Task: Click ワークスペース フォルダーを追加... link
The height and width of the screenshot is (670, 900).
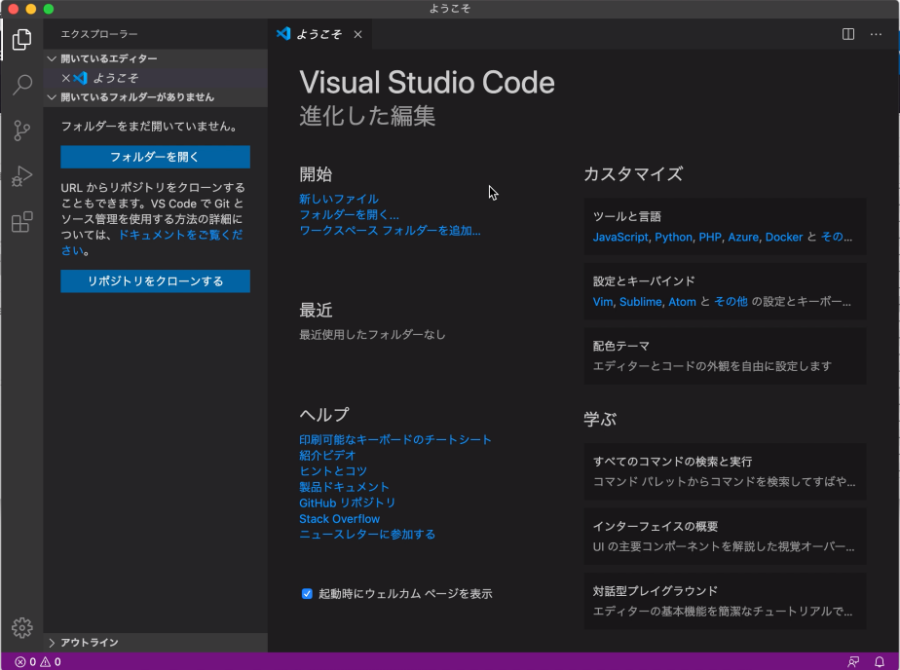Action: pyautogui.click(x=390, y=230)
